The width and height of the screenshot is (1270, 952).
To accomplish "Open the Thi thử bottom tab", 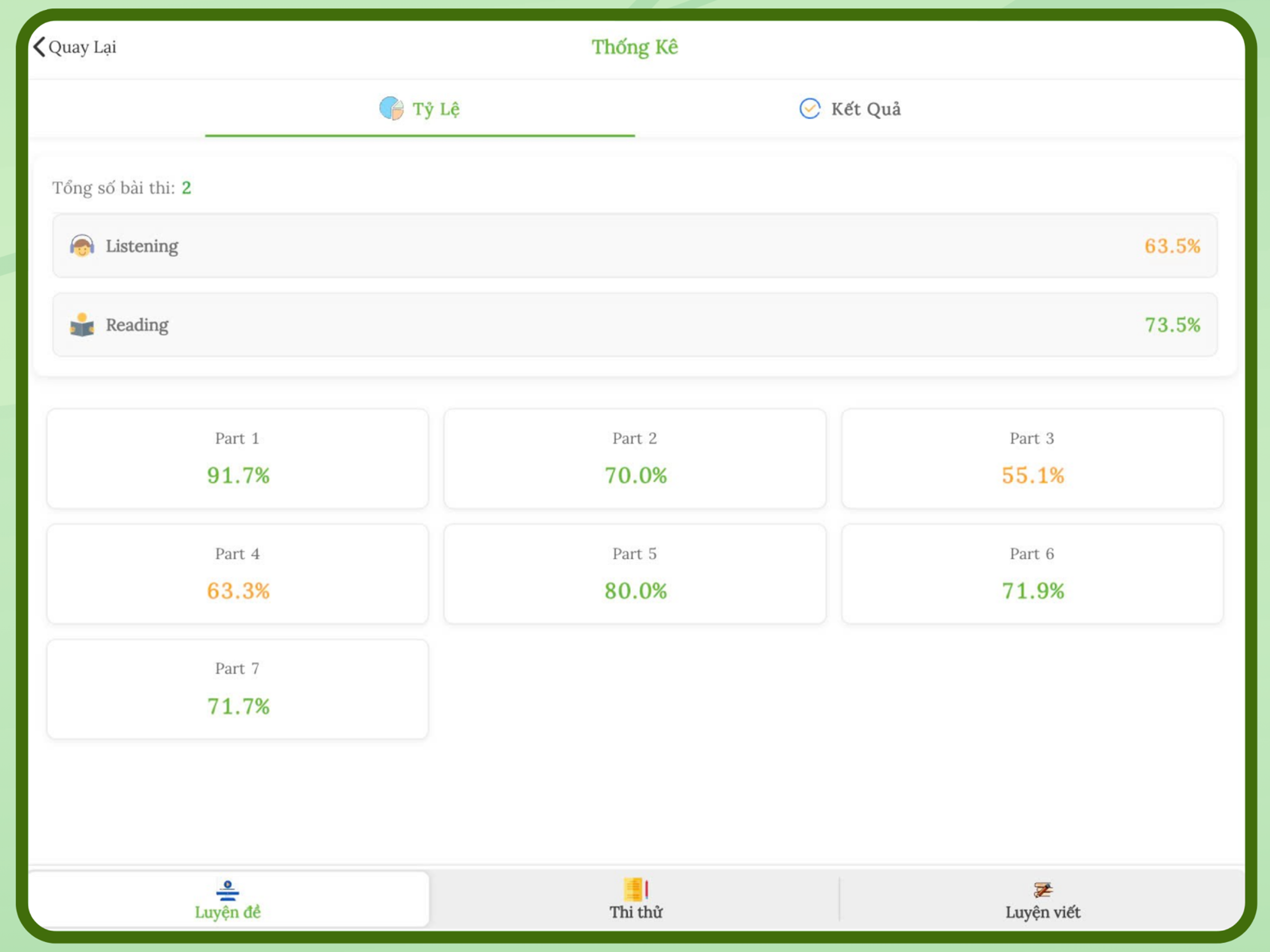I will point(635,899).
